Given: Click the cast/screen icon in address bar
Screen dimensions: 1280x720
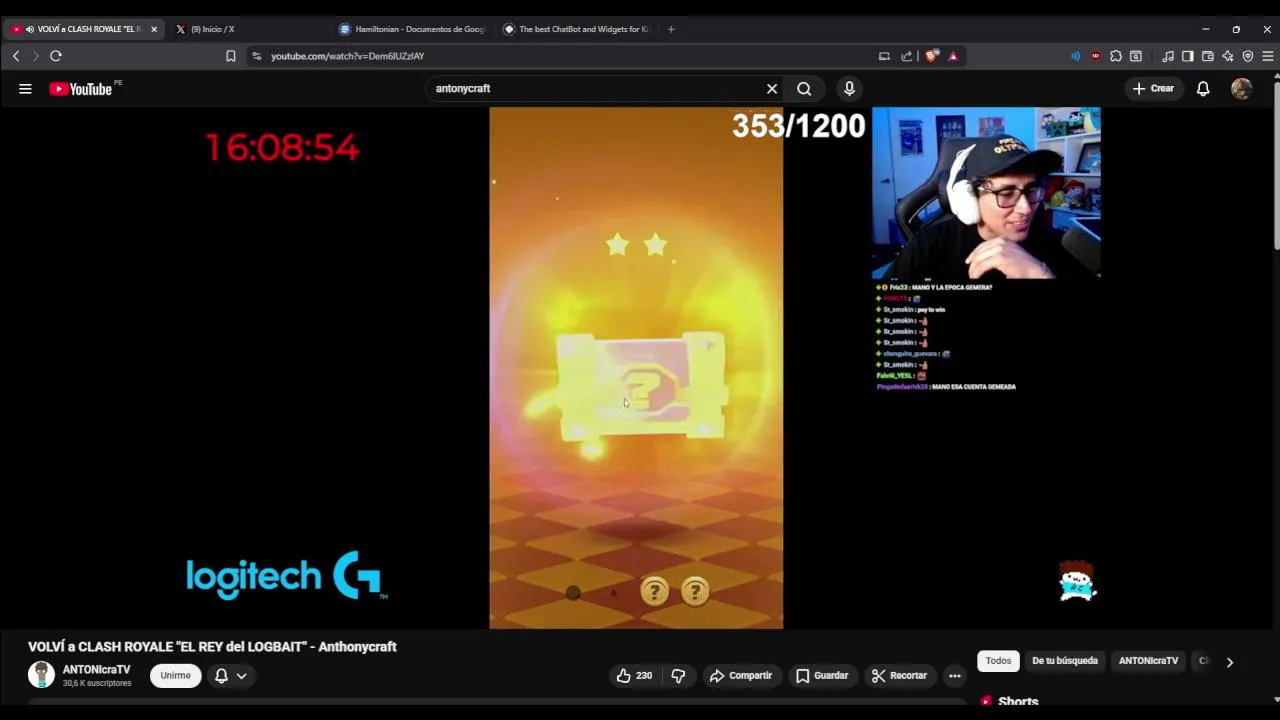Looking at the screenshot, I should tap(884, 56).
